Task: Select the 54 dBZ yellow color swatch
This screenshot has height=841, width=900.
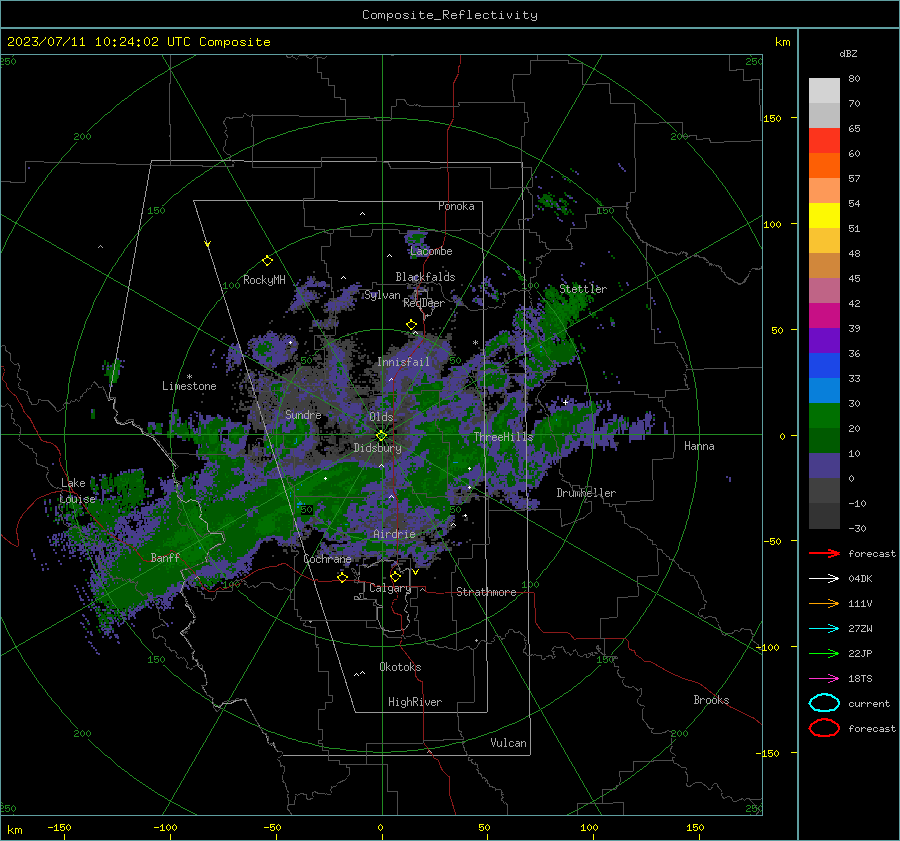Action: 824,215
